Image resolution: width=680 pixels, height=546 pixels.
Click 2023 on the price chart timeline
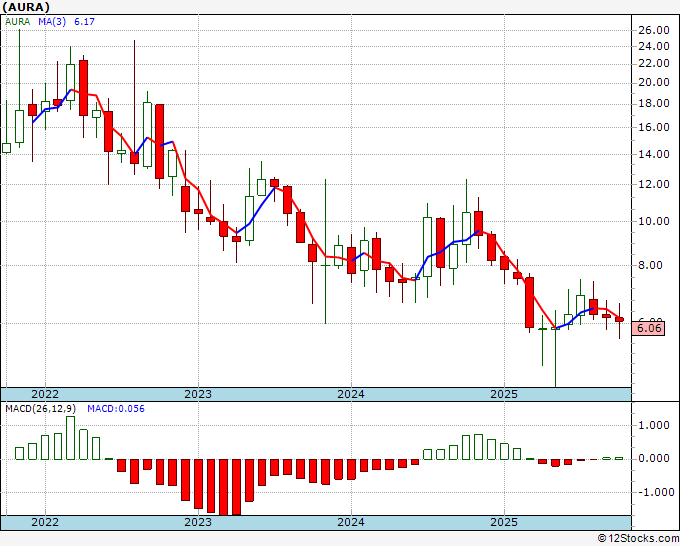coord(198,394)
